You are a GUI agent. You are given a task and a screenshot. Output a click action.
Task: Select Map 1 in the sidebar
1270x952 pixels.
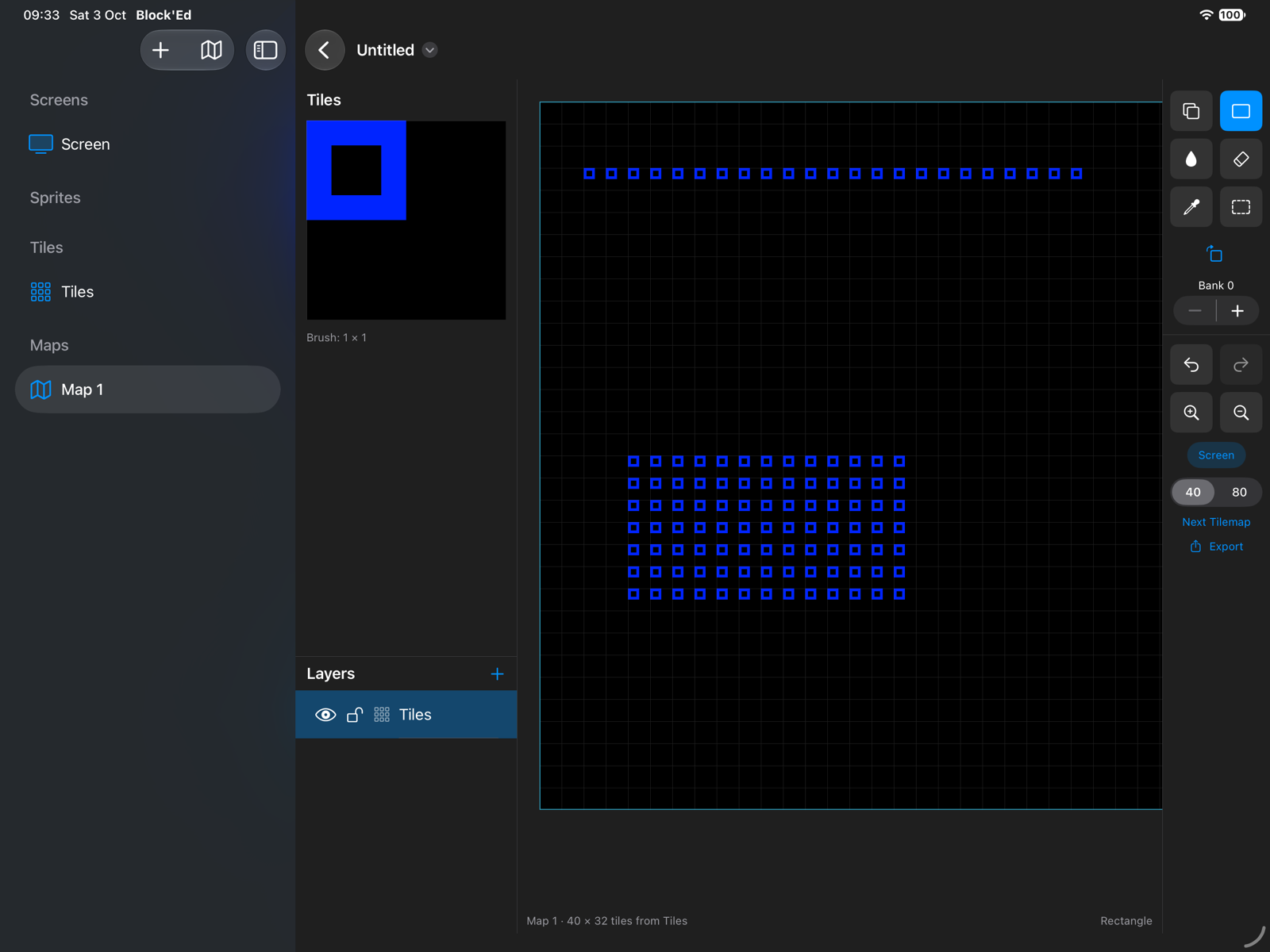pyautogui.click(x=148, y=390)
